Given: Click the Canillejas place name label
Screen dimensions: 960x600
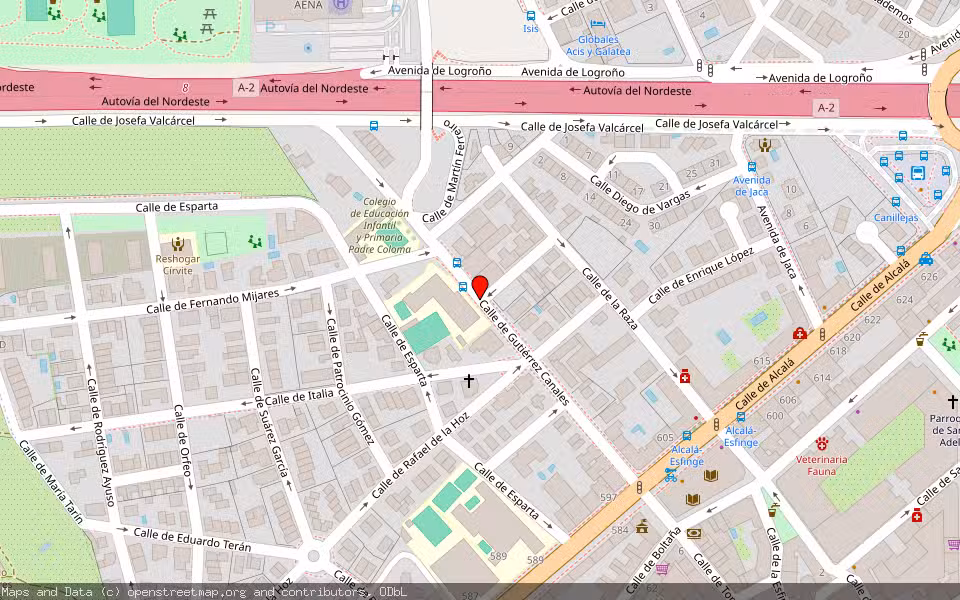Looking at the screenshot, I should [896, 217].
